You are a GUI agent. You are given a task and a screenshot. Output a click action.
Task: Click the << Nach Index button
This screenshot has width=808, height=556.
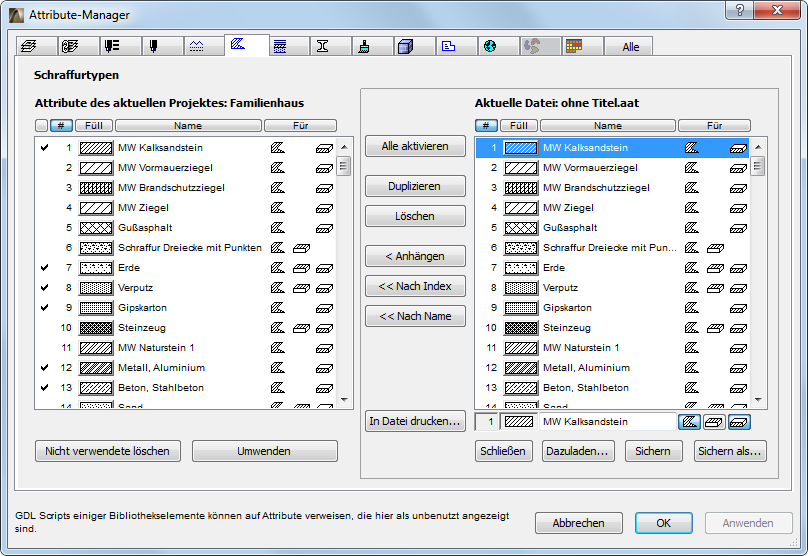click(415, 286)
